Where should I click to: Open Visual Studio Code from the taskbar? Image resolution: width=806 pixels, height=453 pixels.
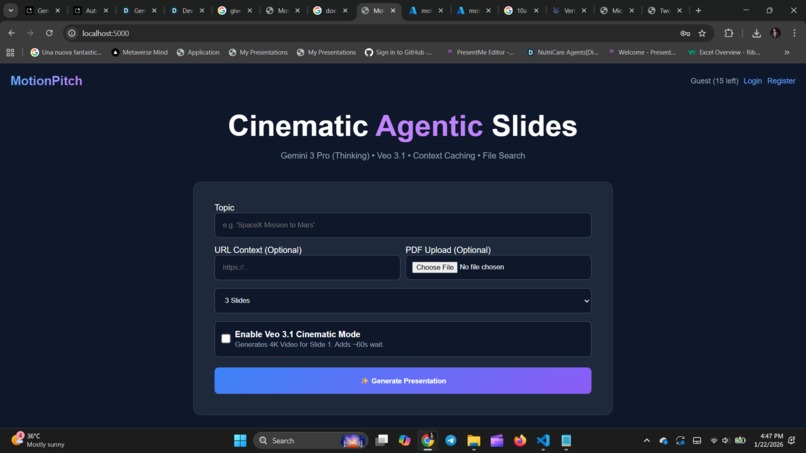pos(543,441)
